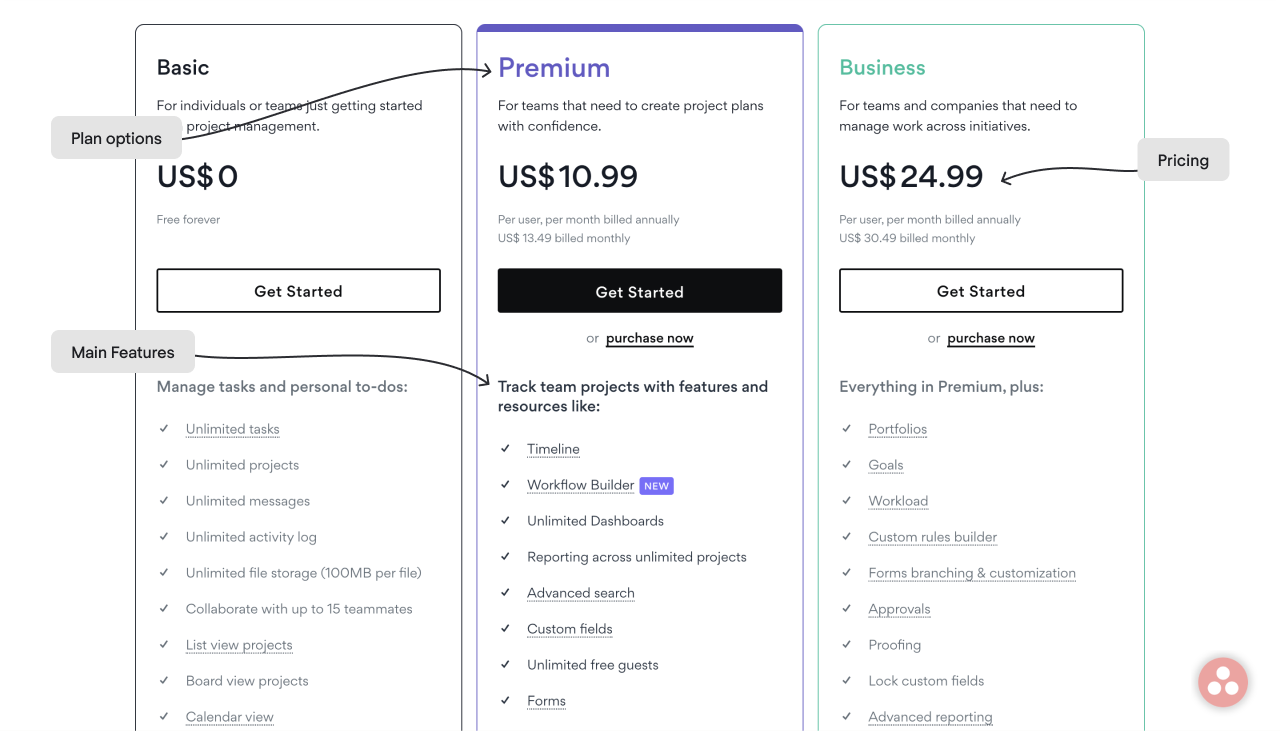
Task: Open the Goals link
Action: coord(885,465)
